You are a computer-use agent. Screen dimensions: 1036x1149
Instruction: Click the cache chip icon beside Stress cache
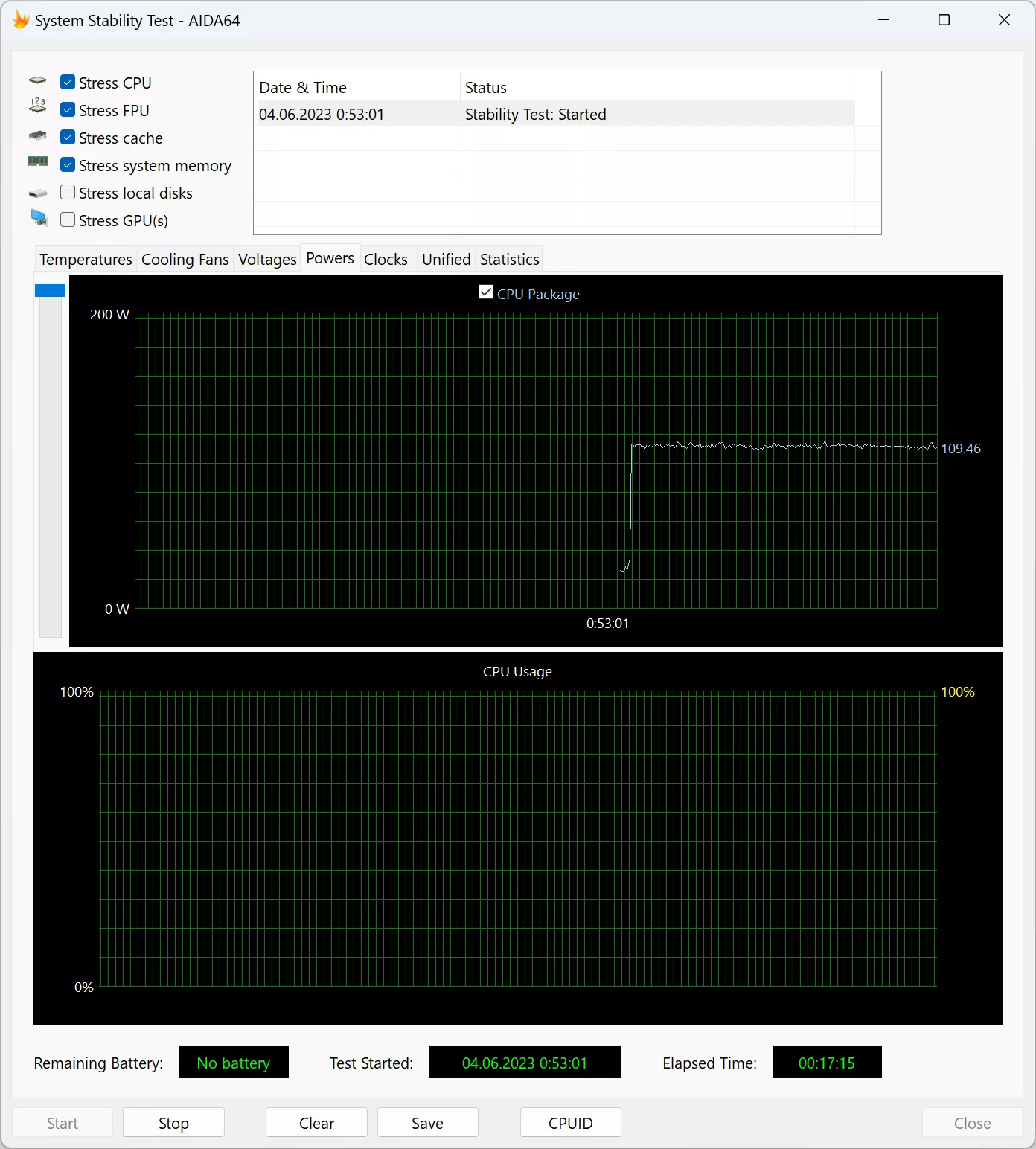[x=38, y=135]
